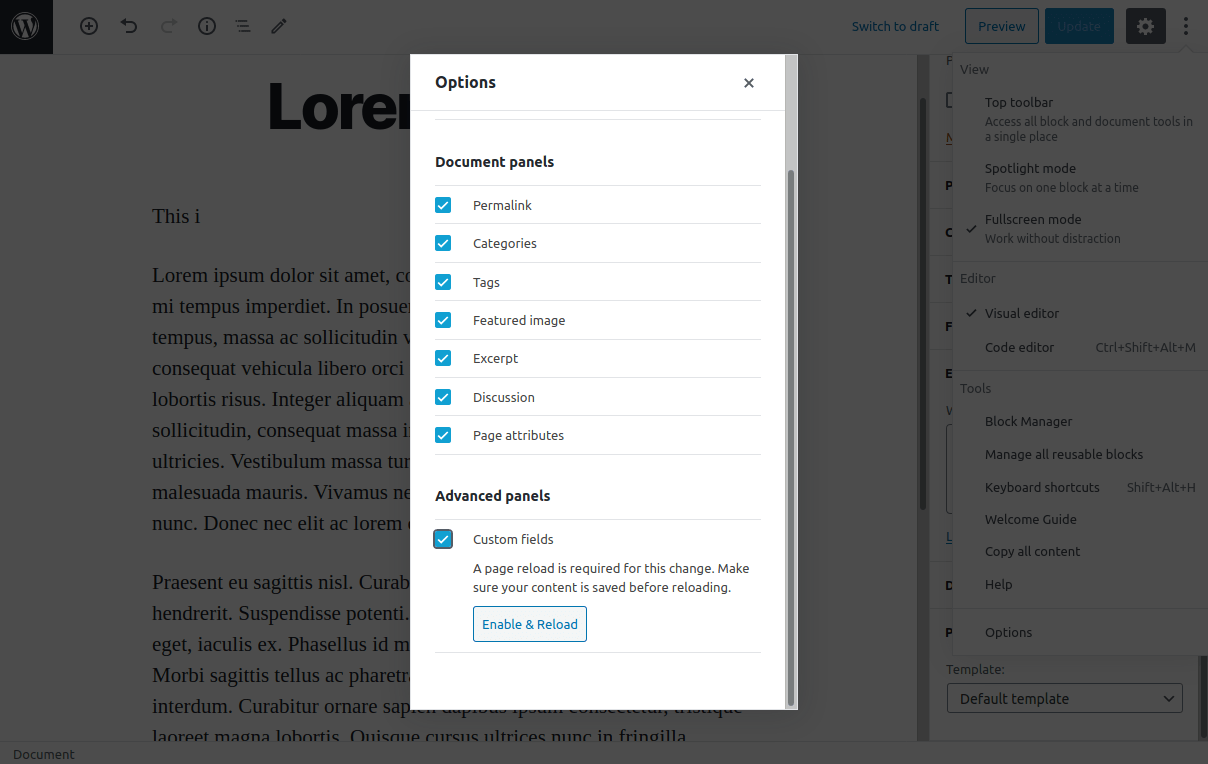Click the Enable & Reload button
Image resolution: width=1208 pixels, height=764 pixels.
coord(530,624)
